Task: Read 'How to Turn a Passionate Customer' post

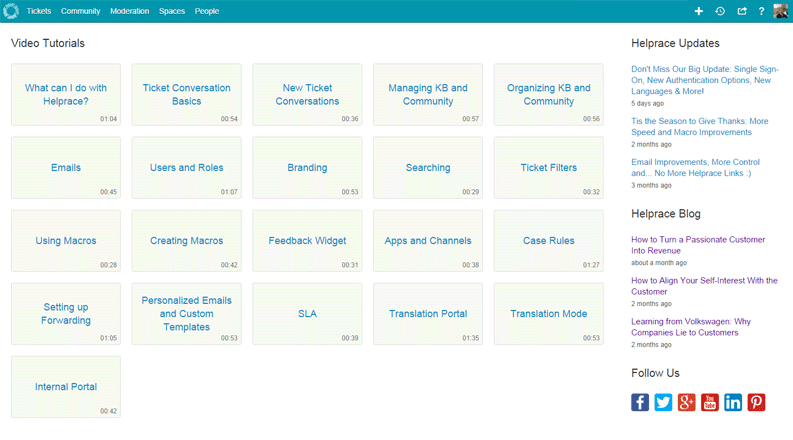Action: point(698,245)
